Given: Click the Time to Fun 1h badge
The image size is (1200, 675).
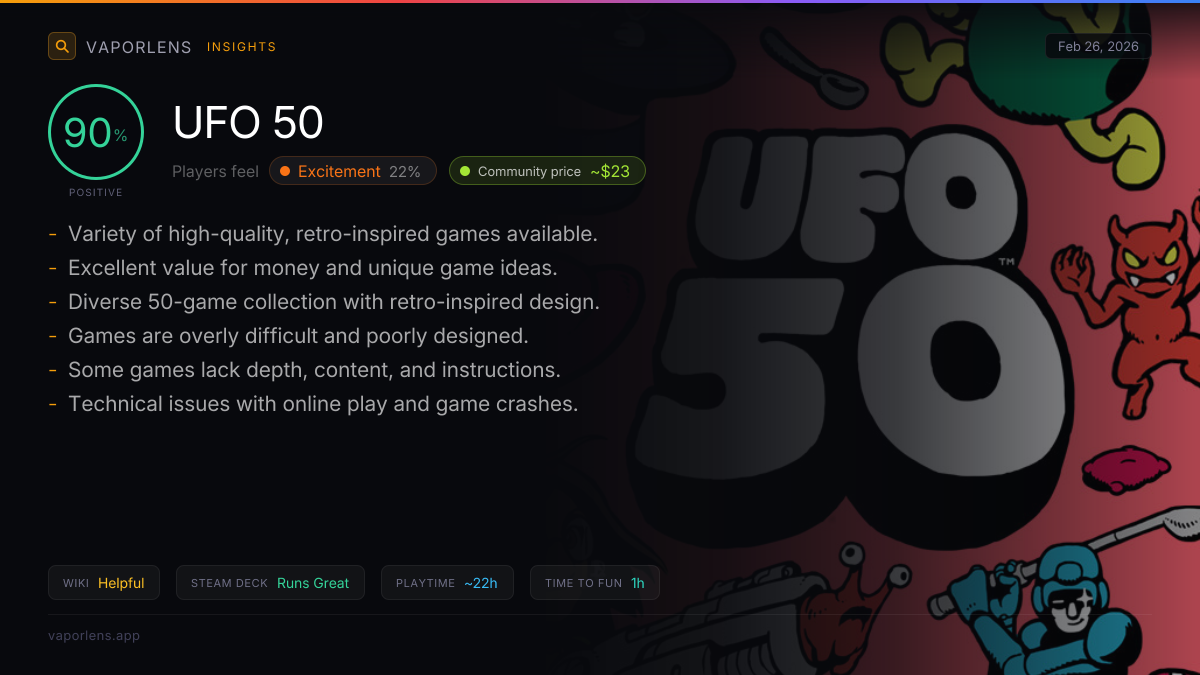Looking at the screenshot, I should click(594, 583).
